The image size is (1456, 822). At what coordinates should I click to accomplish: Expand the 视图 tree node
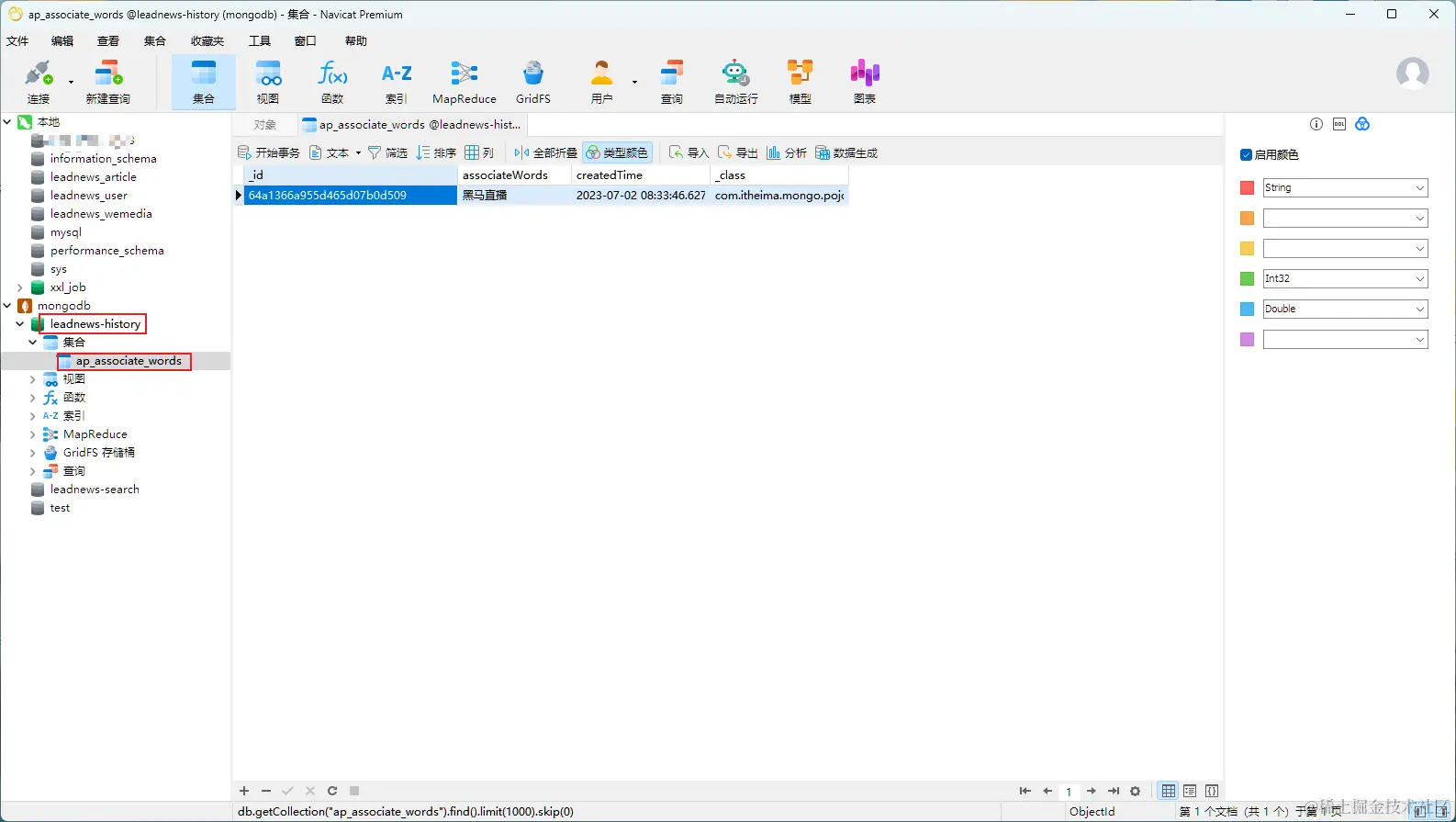pos(33,379)
